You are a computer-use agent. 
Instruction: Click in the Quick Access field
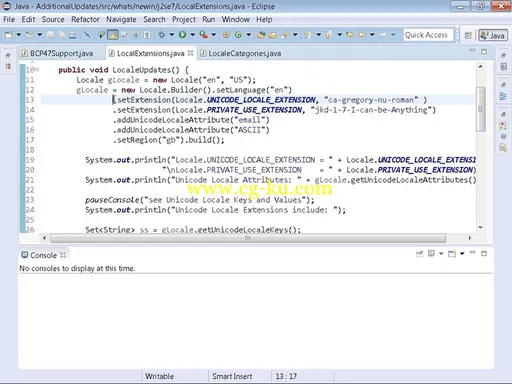428,35
